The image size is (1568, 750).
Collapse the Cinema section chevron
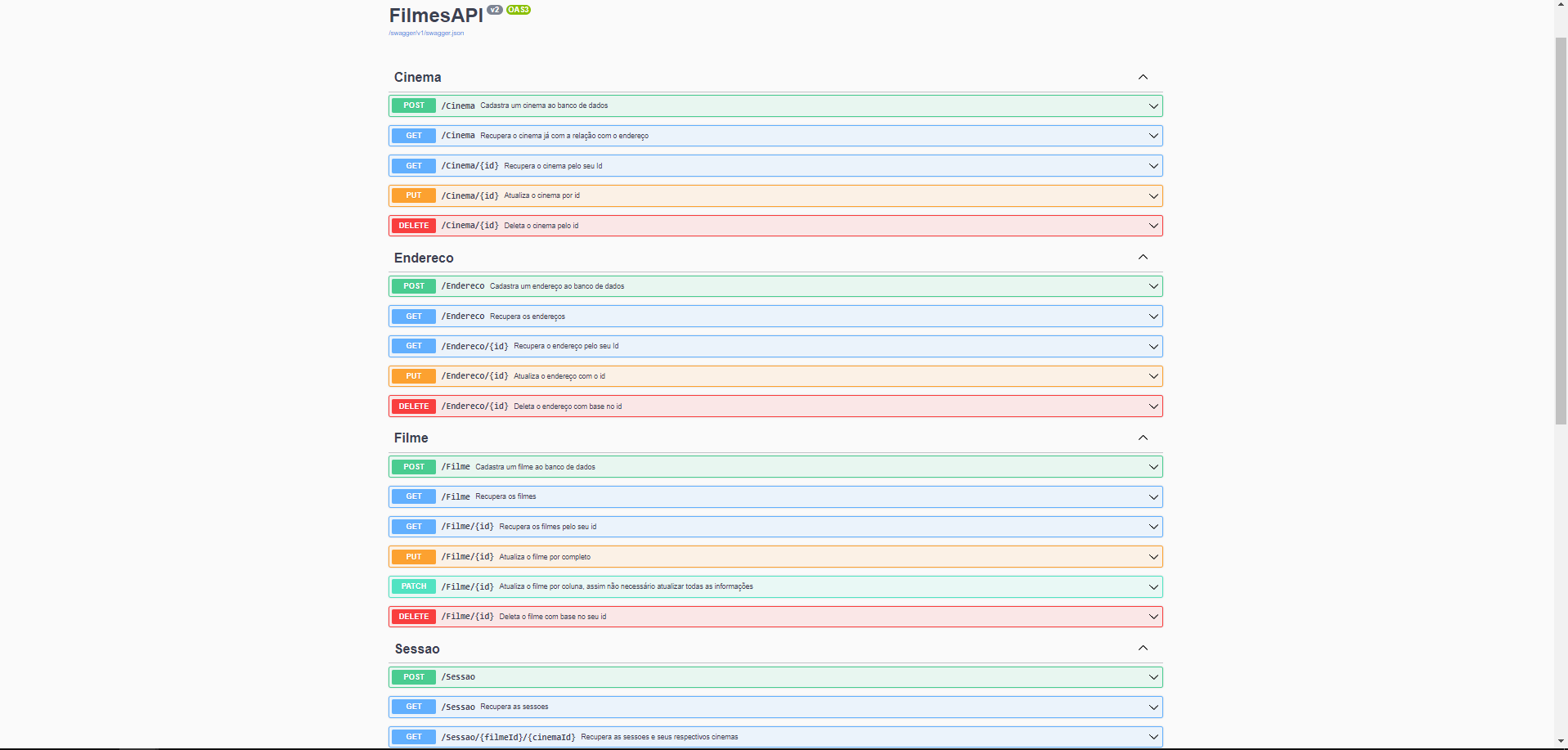coord(1143,77)
